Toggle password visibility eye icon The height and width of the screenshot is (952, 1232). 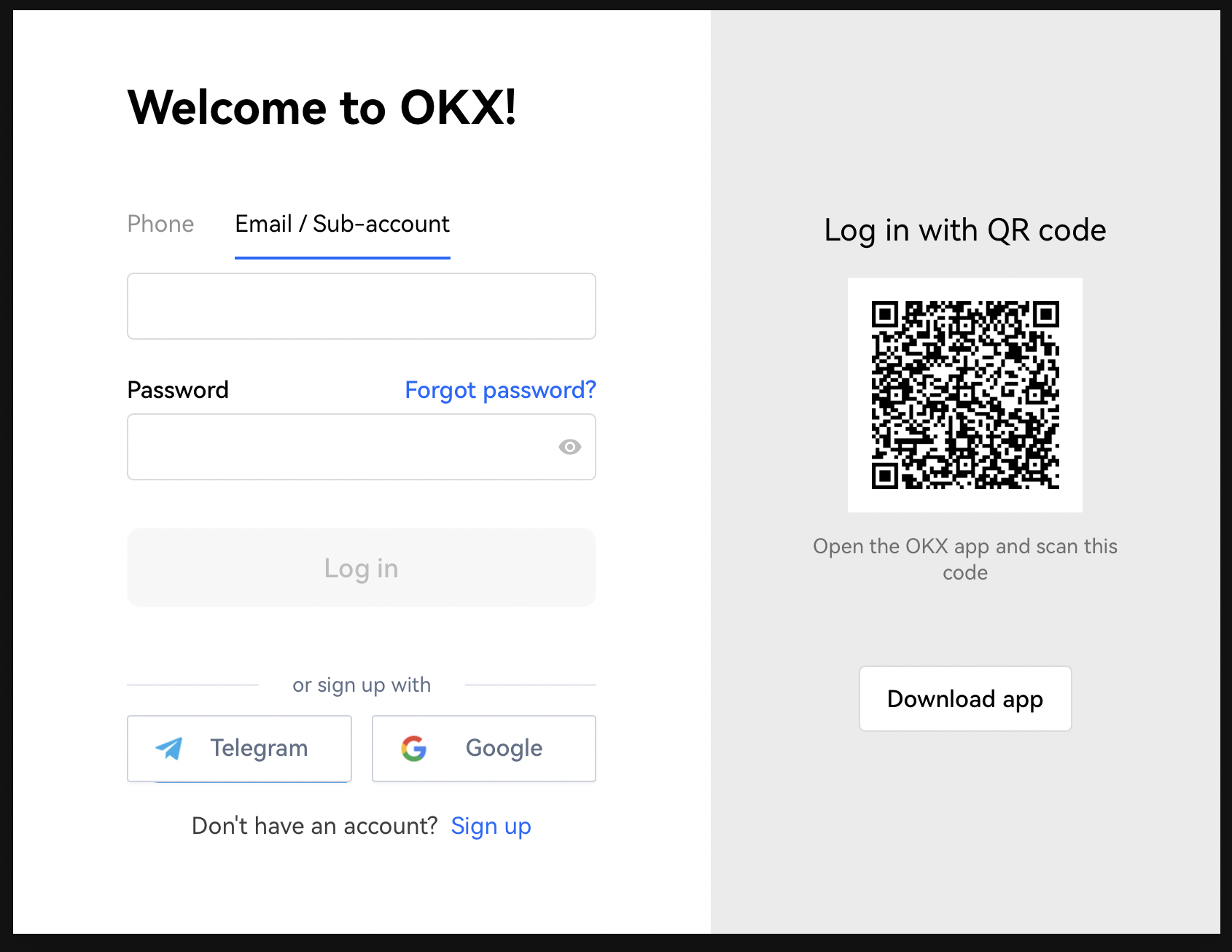coord(570,447)
